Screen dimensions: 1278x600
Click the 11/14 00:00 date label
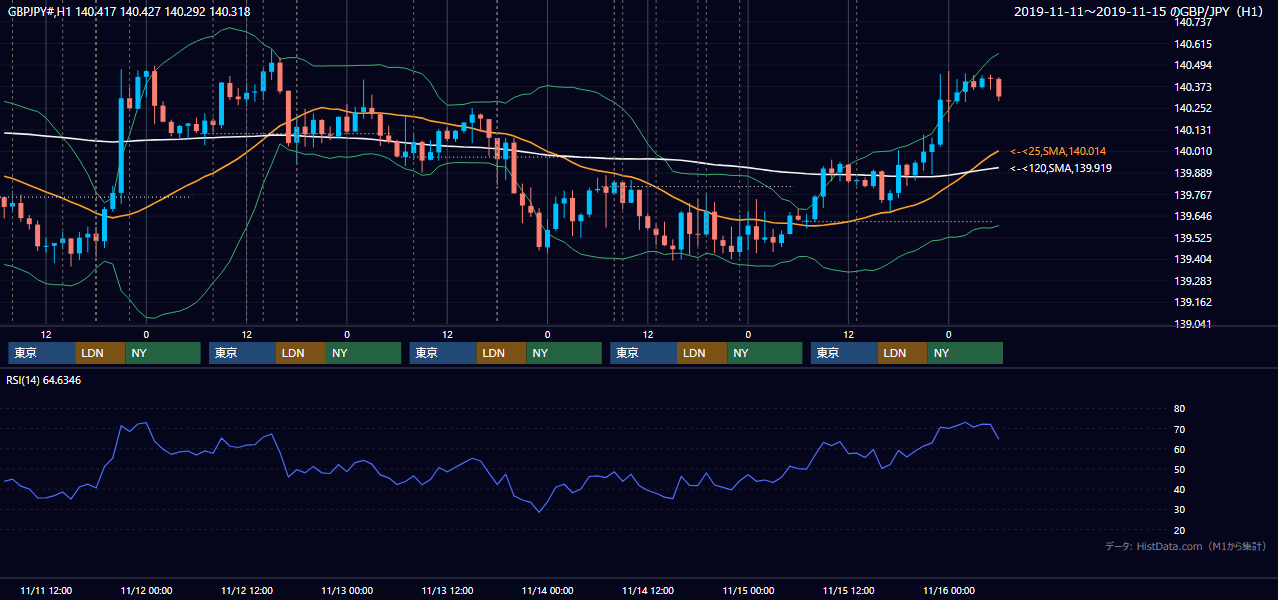click(x=547, y=590)
